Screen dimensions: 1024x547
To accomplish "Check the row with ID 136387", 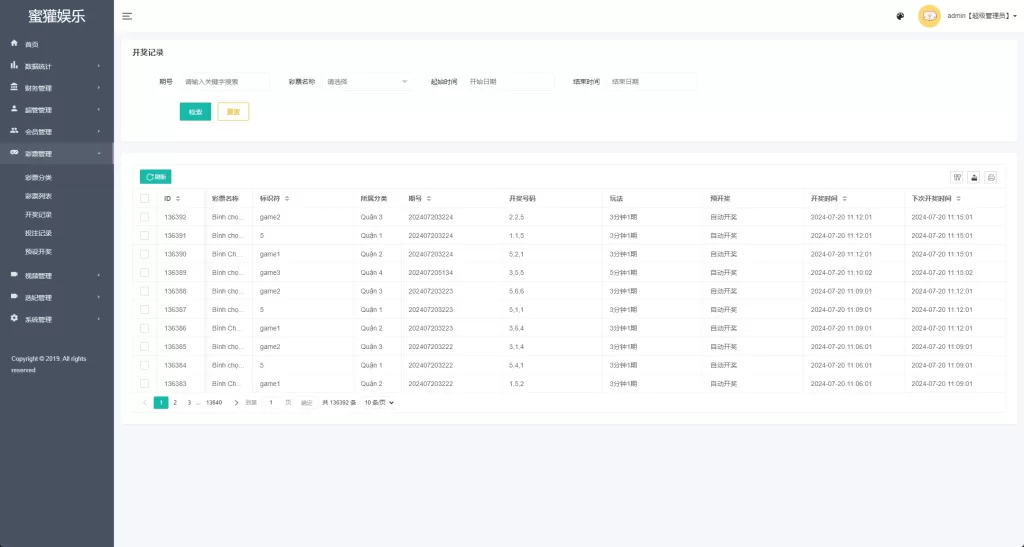I will coord(144,309).
